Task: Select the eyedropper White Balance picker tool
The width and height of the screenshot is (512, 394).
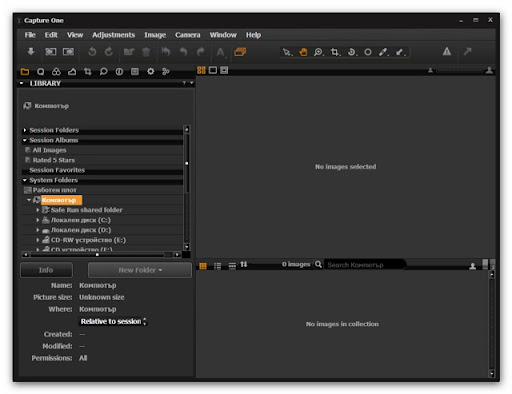Action: (383, 52)
